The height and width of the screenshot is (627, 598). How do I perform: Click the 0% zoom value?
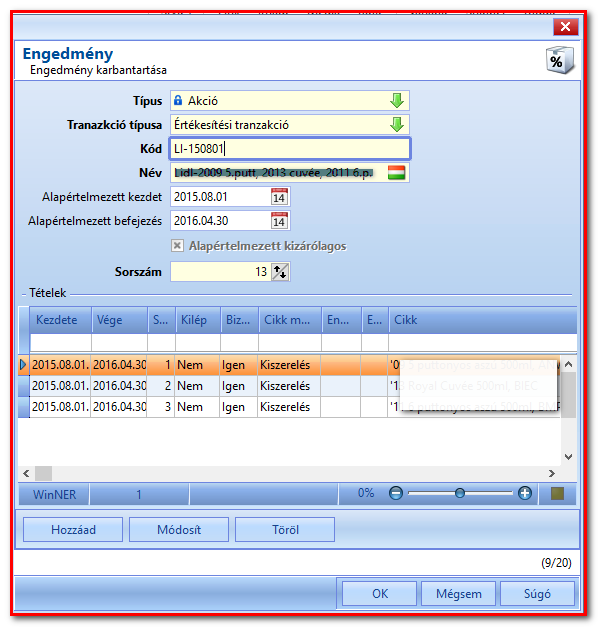coord(366,493)
